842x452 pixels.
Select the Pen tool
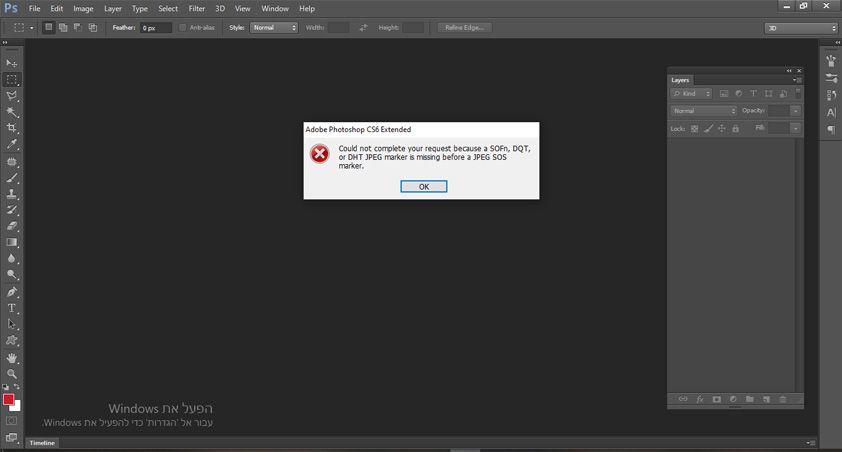coord(11,292)
